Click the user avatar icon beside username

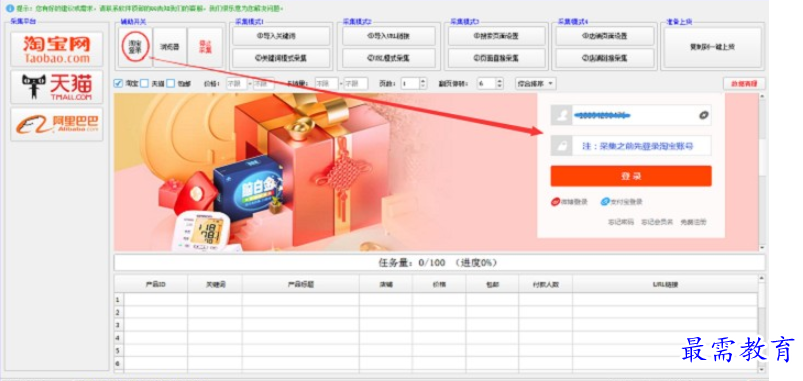pyautogui.click(x=561, y=115)
